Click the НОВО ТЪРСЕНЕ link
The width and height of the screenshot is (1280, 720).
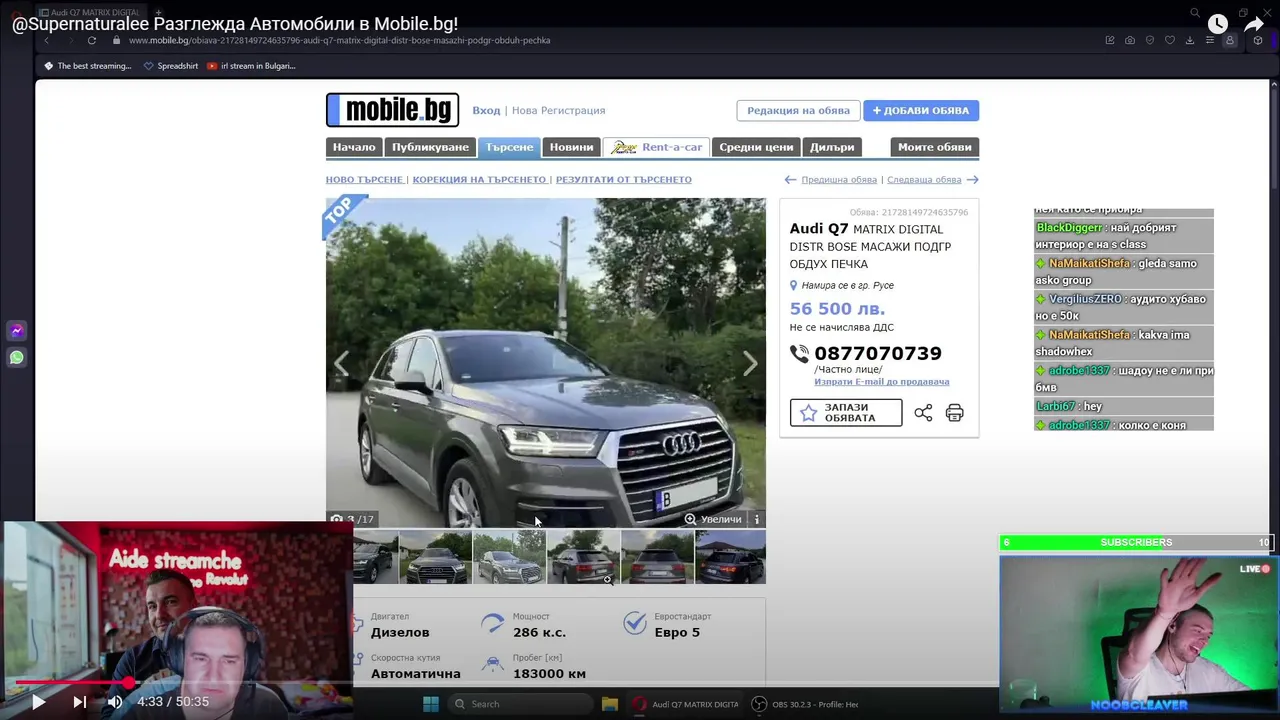(x=364, y=180)
